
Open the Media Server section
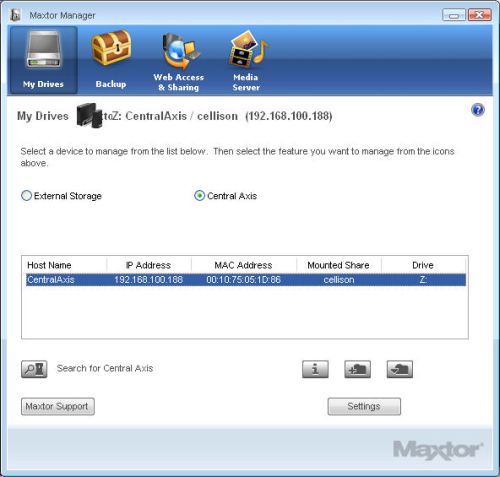tap(246, 62)
